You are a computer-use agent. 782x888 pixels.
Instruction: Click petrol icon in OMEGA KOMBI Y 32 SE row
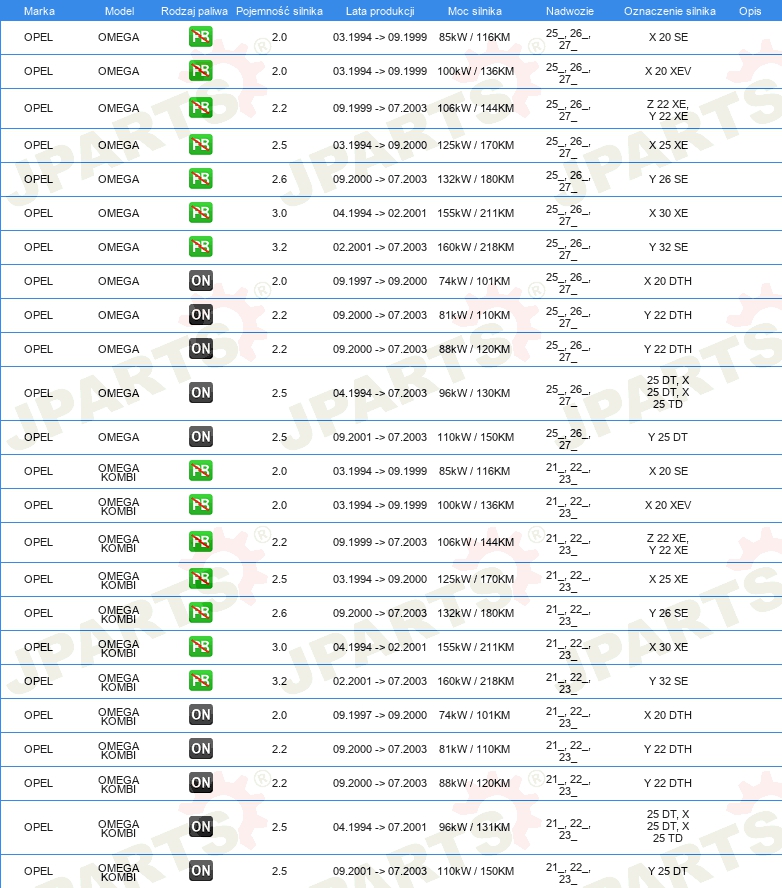click(200, 681)
